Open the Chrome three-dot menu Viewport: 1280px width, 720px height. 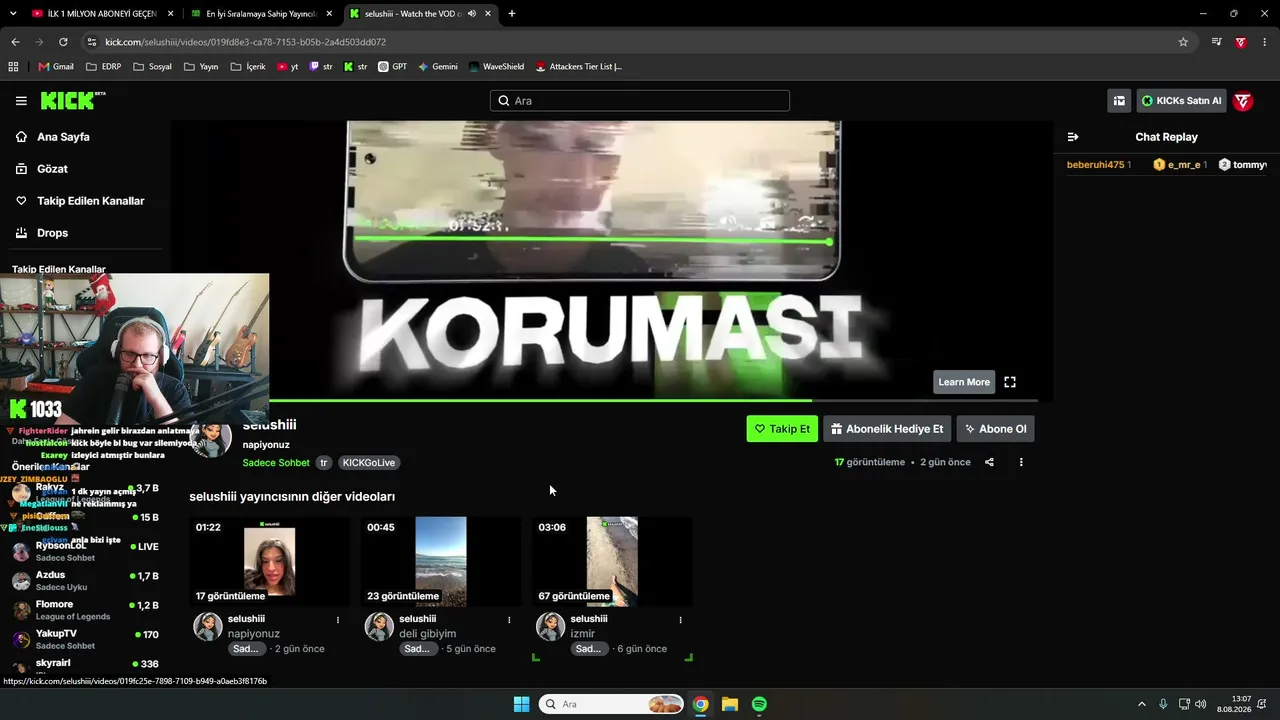1265,42
